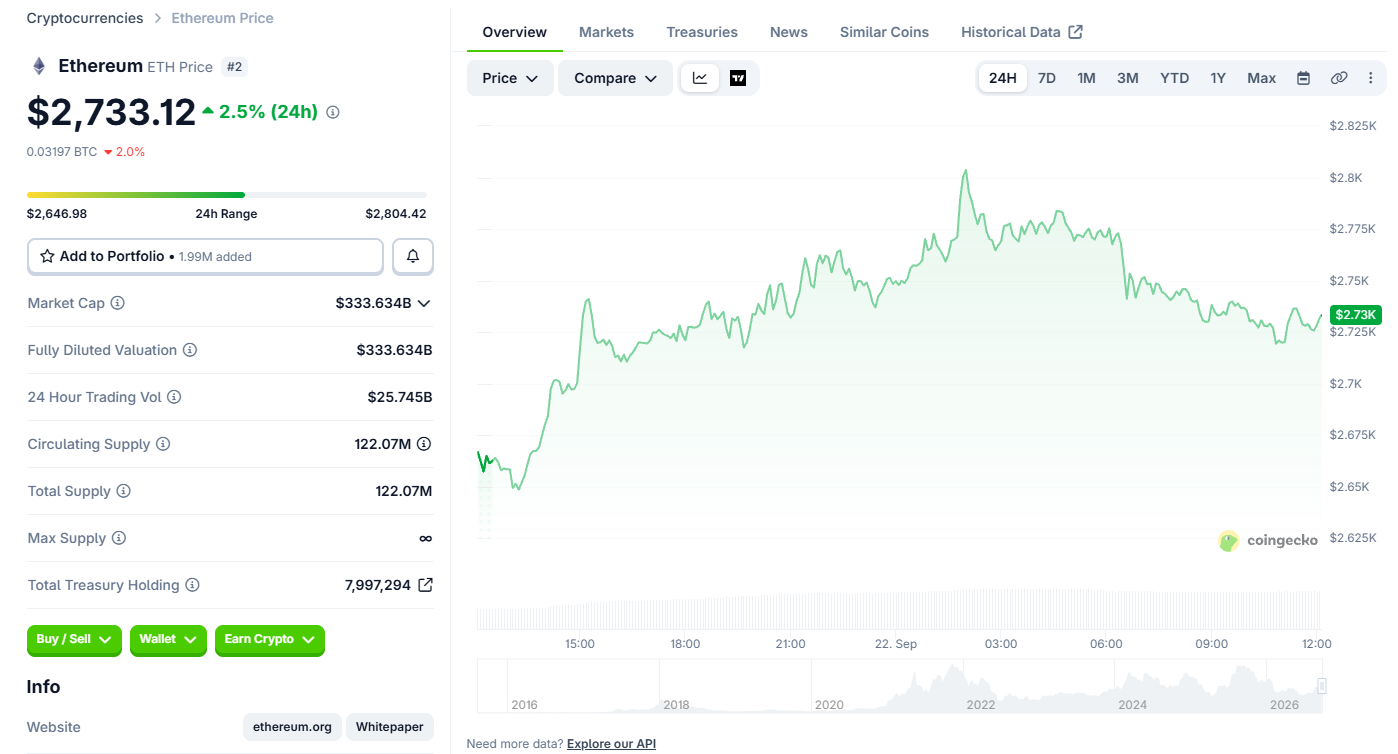
Task: Select the 1Y time range
Action: (x=1218, y=78)
